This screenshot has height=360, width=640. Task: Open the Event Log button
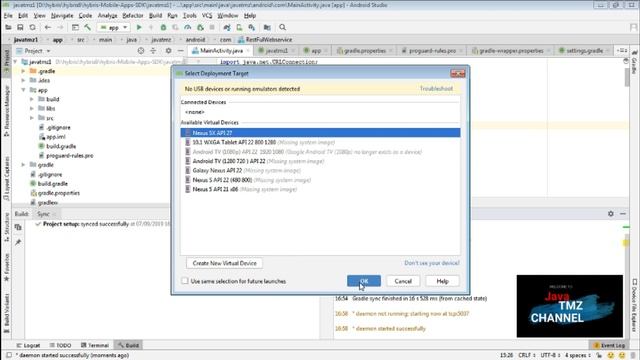(x=609, y=345)
